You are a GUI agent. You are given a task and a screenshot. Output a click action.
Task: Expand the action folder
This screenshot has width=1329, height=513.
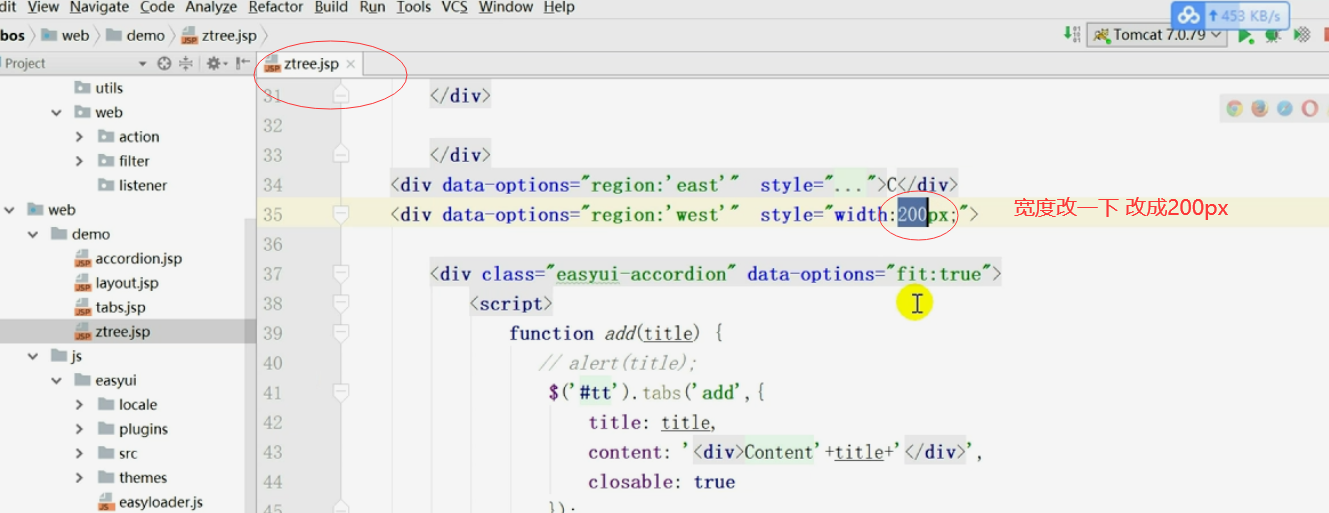(x=80, y=137)
